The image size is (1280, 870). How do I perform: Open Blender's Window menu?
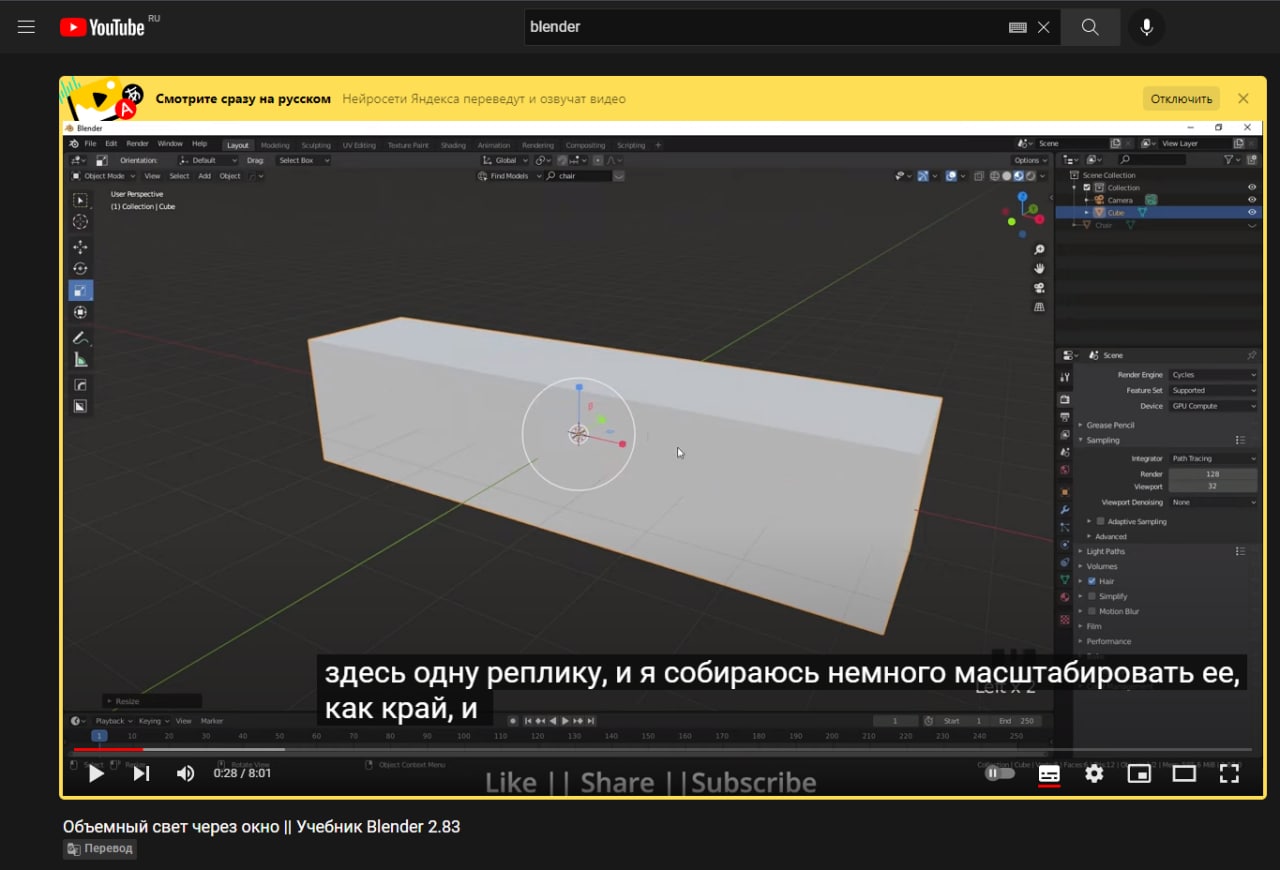point(170,144)
